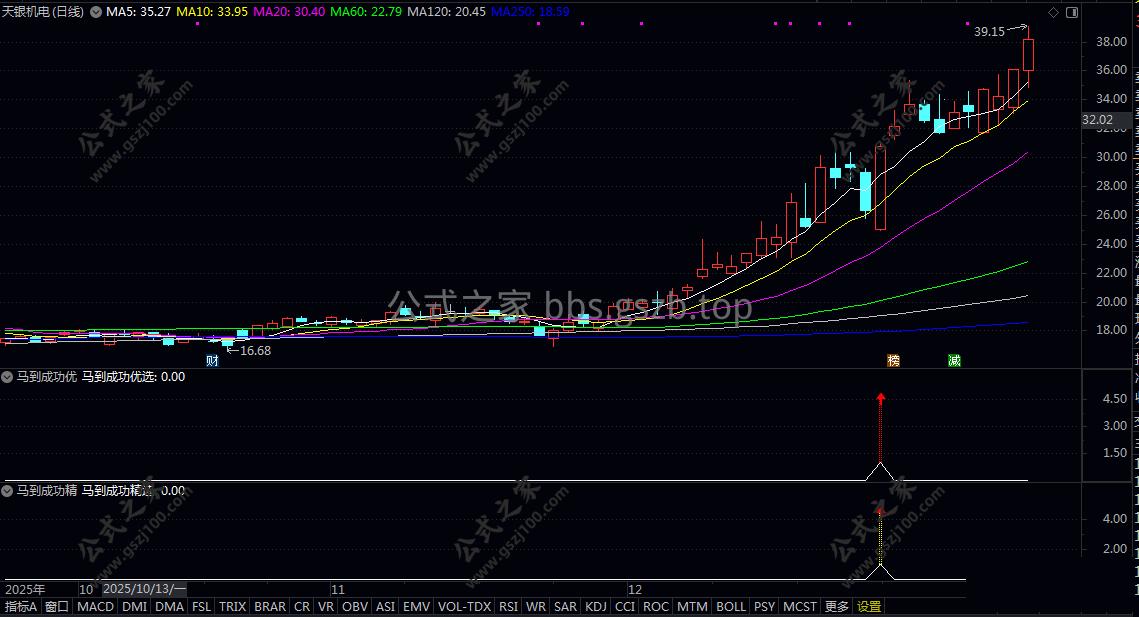The width and height of the screenshot is (1139, 617).
Task: Switch to the DMI indicator
Action: 134,607
